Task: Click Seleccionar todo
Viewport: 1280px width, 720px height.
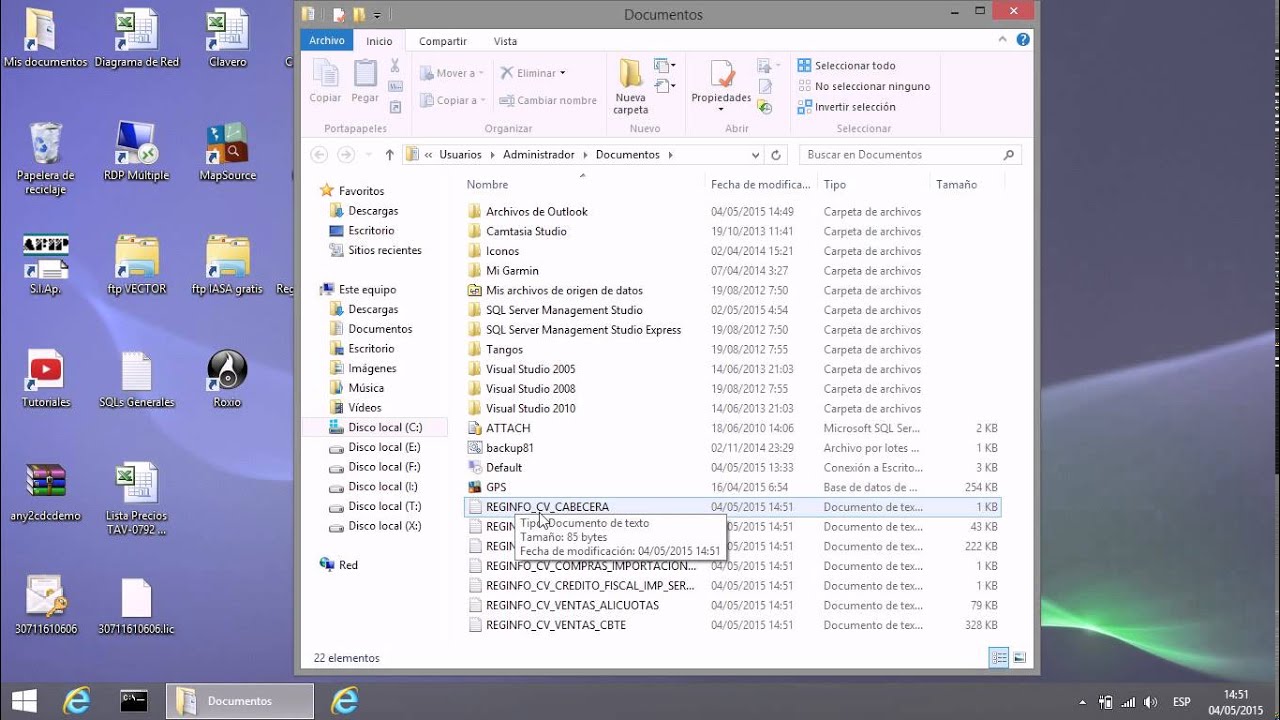Action: click(x=847, y=65)
